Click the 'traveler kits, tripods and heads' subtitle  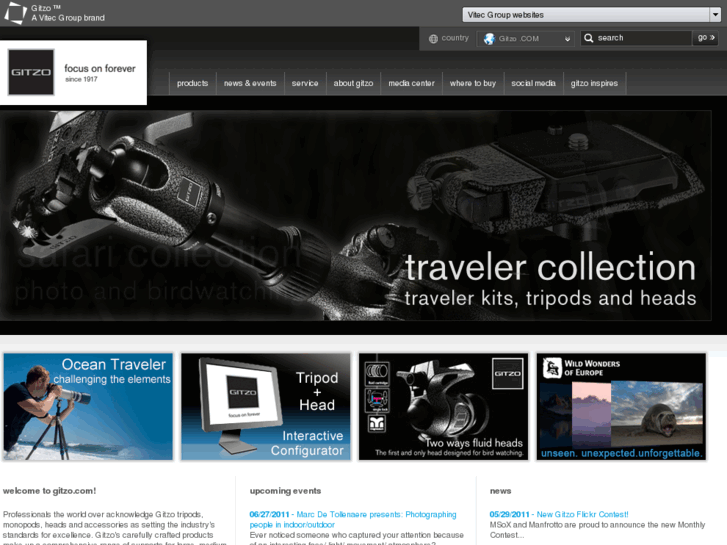pyautogui.click(x=550, y=298)
